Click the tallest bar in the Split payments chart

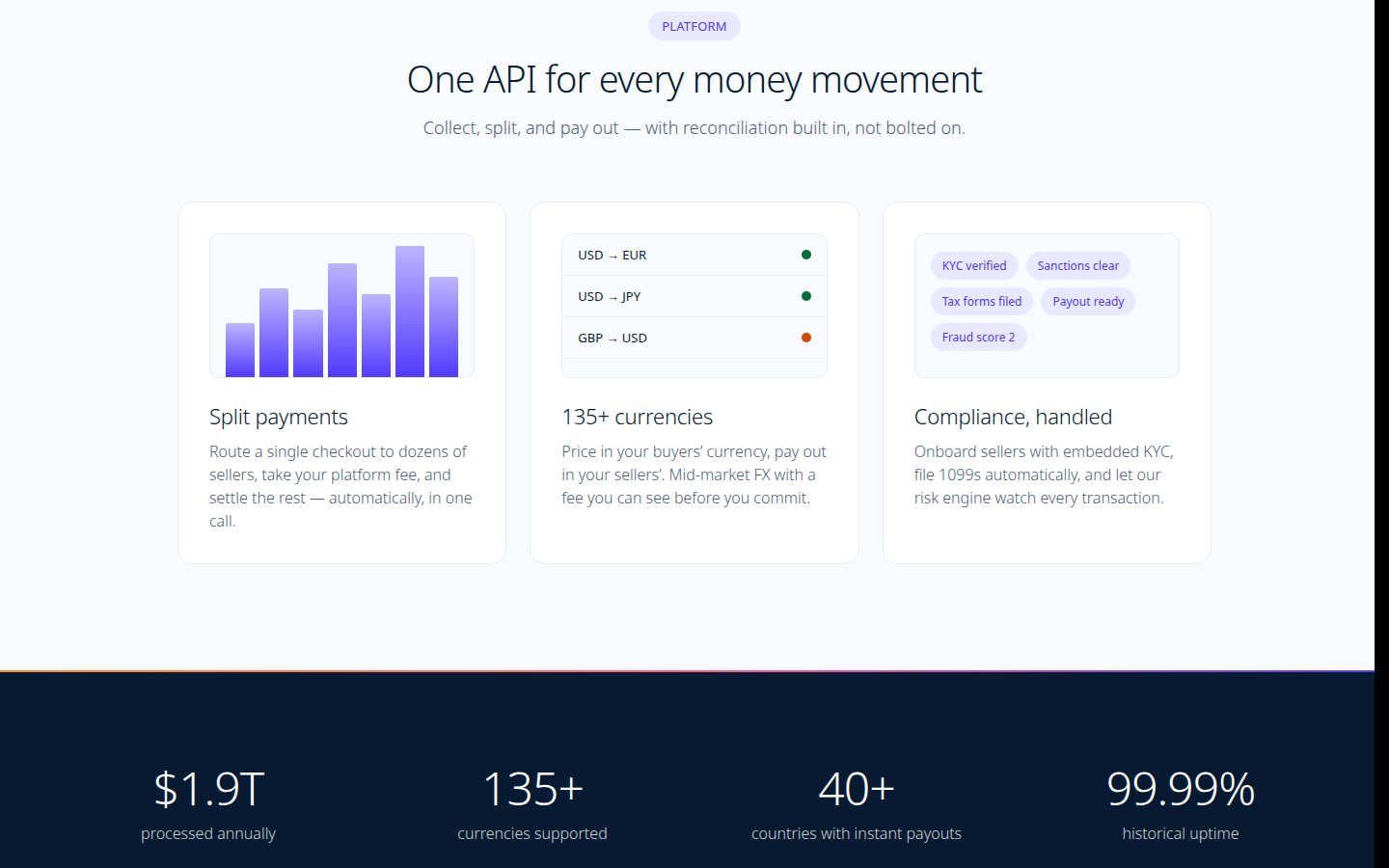pyautogui.click(x=410, y=311)
